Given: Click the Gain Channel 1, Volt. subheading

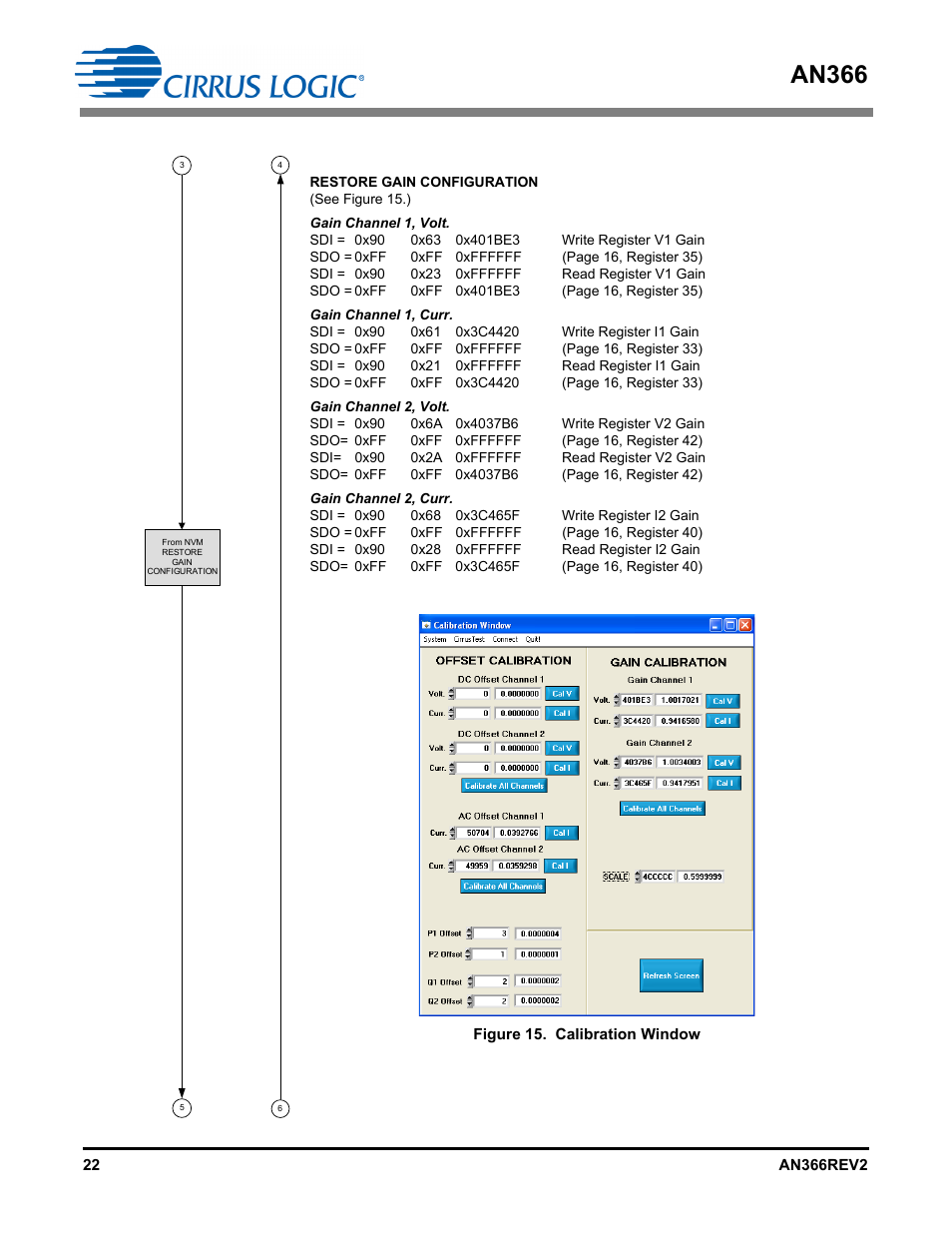Looking at the screenshot, I should tap(380, 223).
